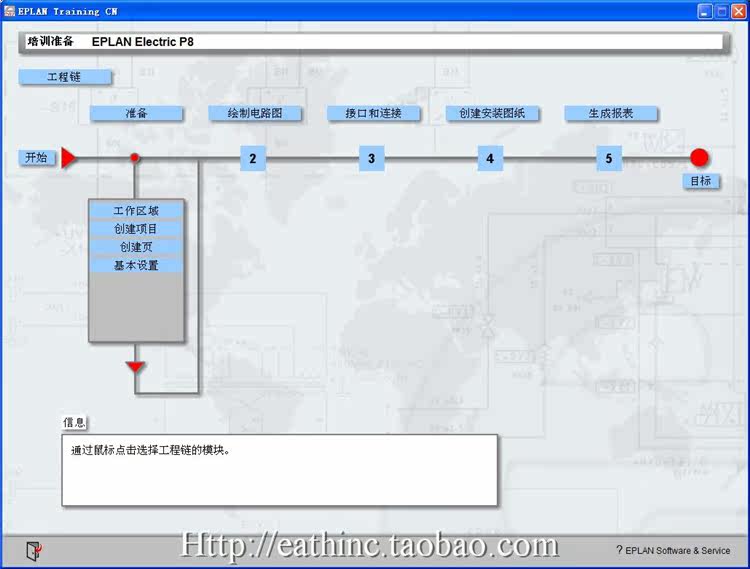The image size is (750, 569).
Task: Click the EPLAN Electric P8 title text
Action: point(143,42)
